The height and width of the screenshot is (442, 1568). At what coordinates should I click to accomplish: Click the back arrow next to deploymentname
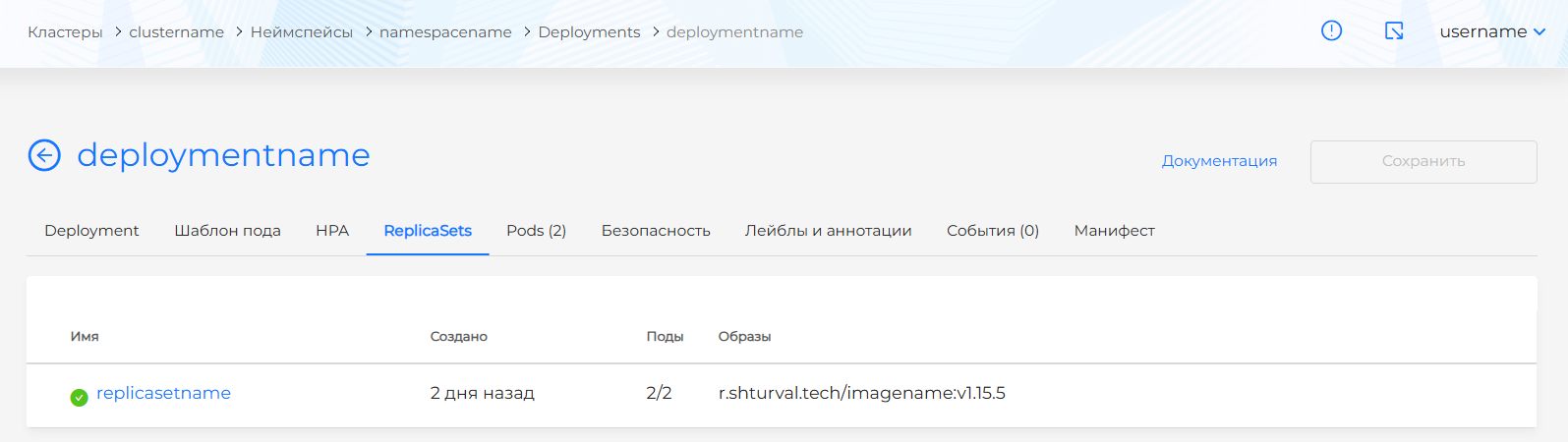(x=44, y=155)
